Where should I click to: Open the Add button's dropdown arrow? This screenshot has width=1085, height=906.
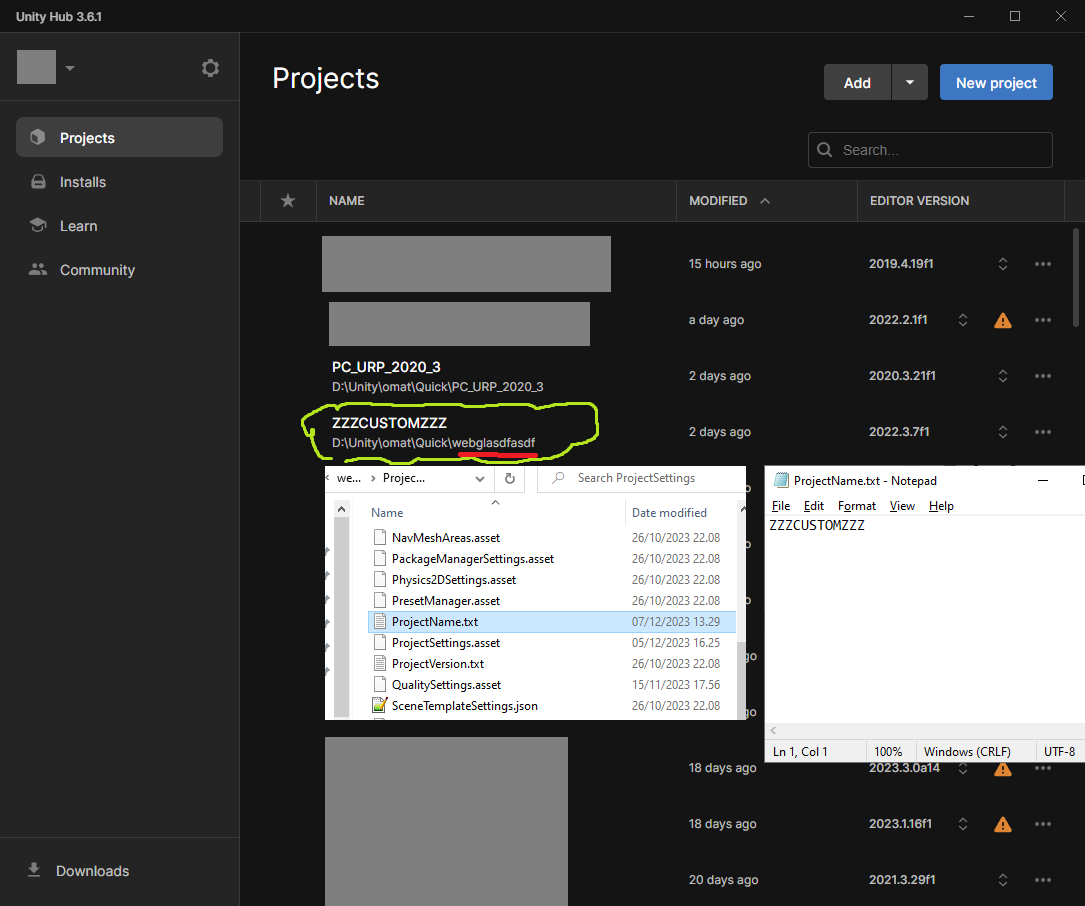(908, 82)
